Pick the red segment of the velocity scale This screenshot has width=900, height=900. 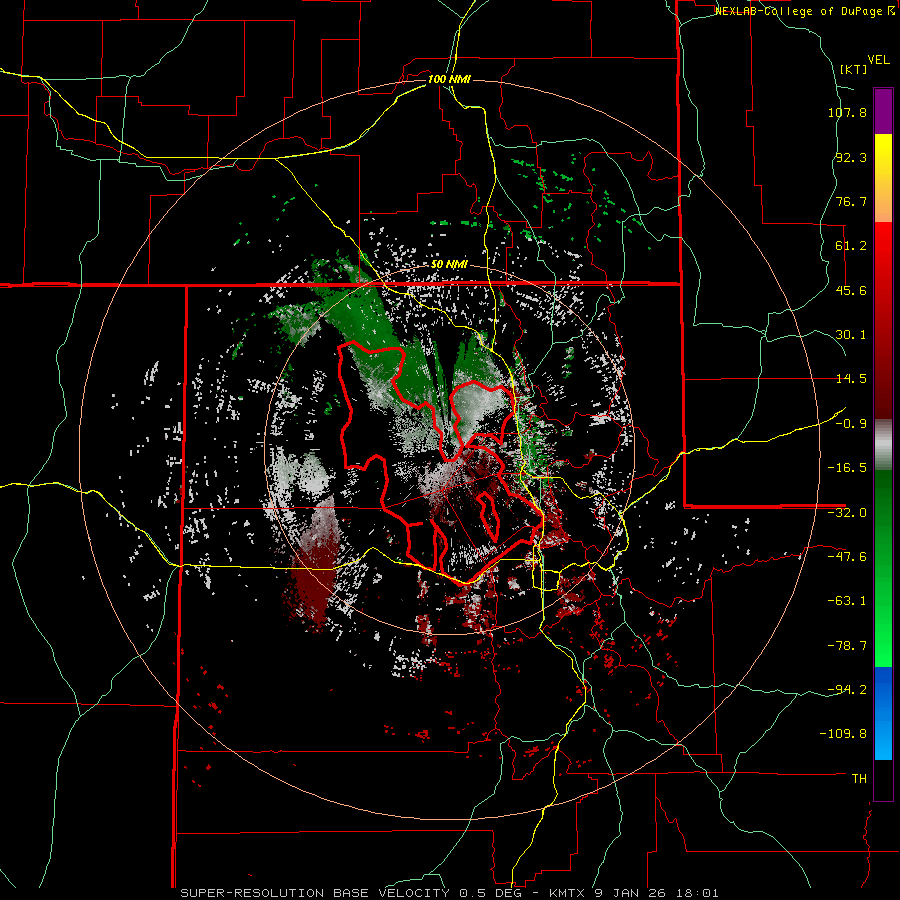click(883, 320)
